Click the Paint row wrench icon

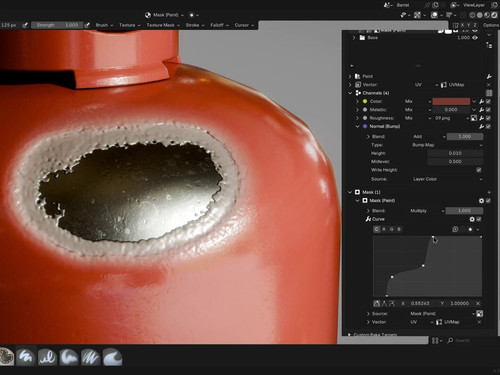pos(489,76)
